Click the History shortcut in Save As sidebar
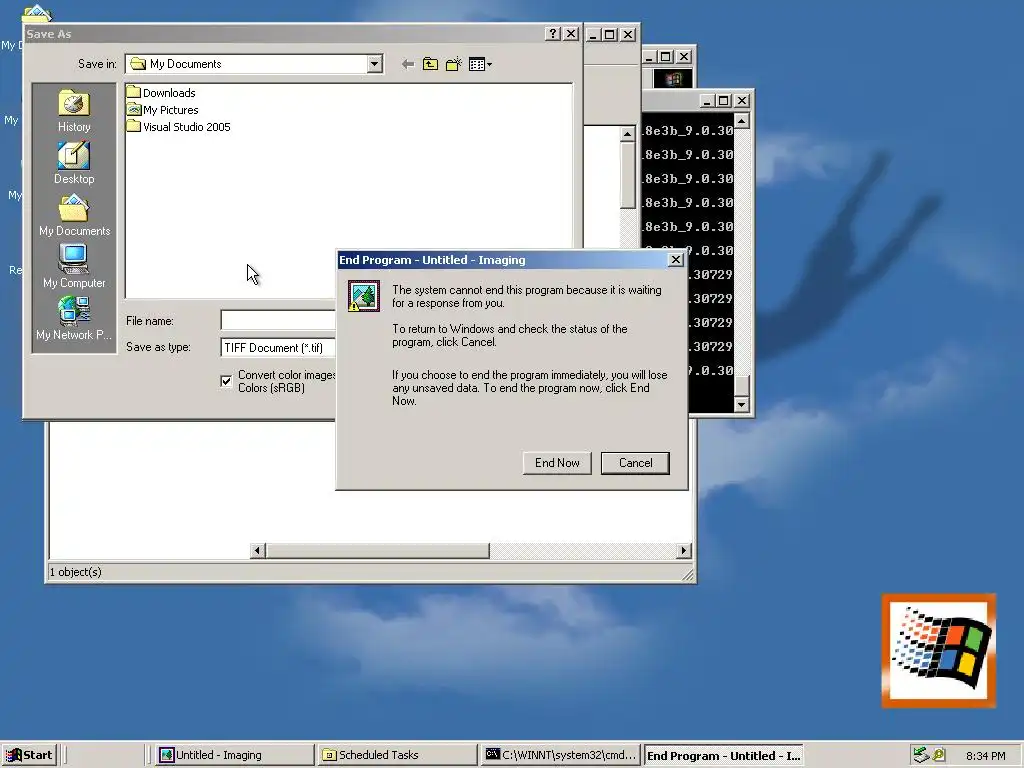The height and width of the screenshot is (768, 1024). [74, 111]
